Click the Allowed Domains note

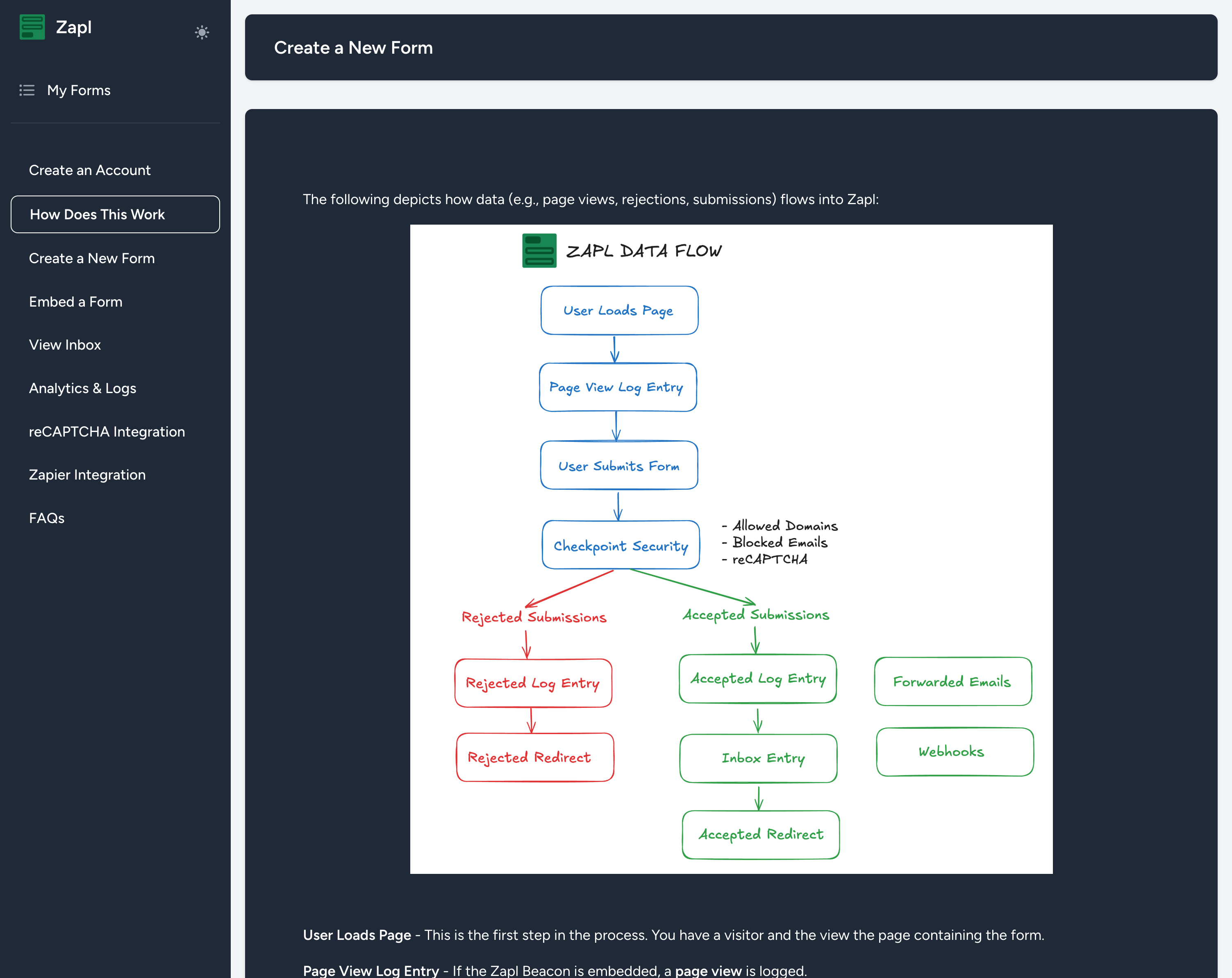tap(780, 525)
